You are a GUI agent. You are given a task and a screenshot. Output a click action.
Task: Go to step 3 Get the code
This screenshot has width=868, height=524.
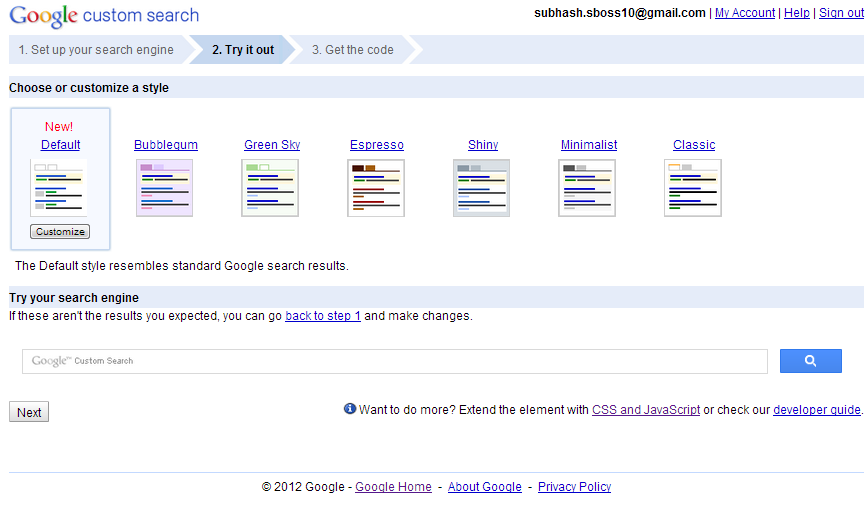pos(353,50)
